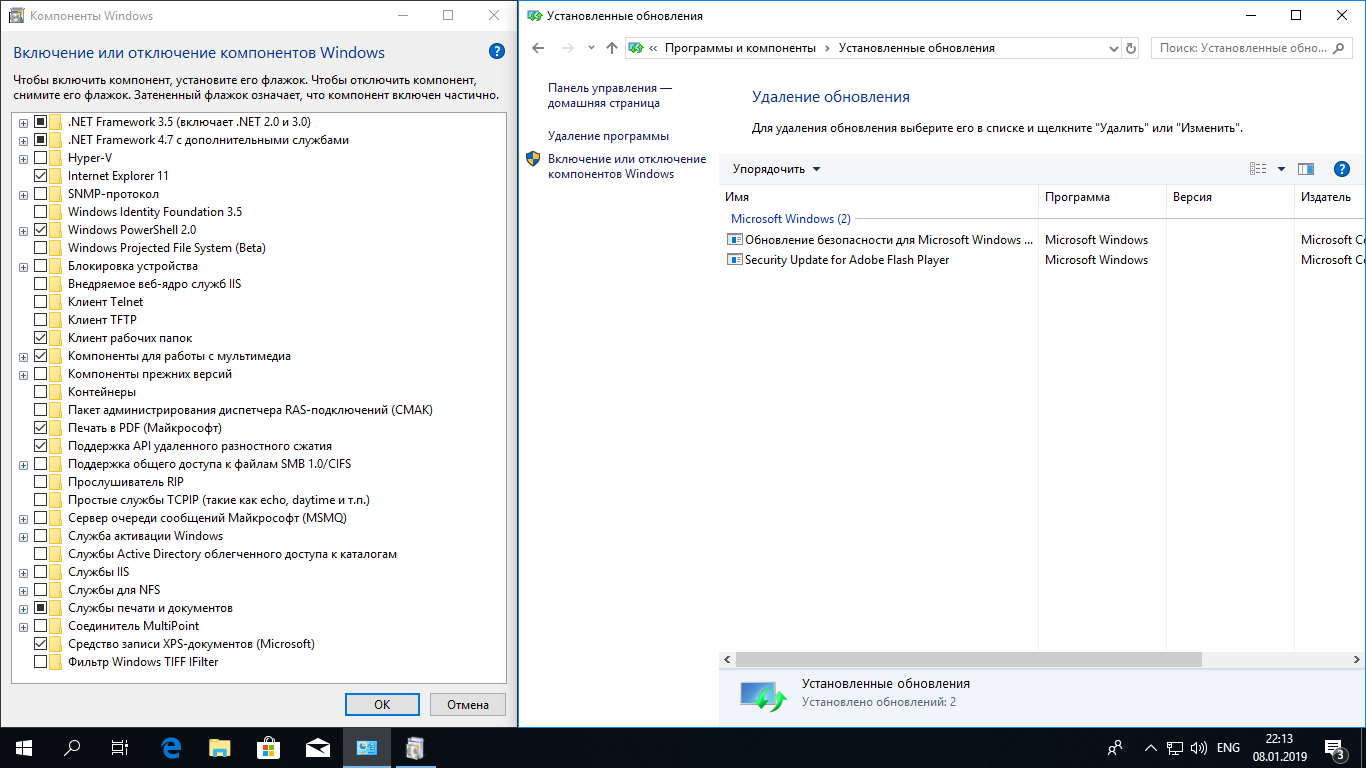Open Task View on the taskbar
The width and height of the screenshot is (1366, 768).
120,748
